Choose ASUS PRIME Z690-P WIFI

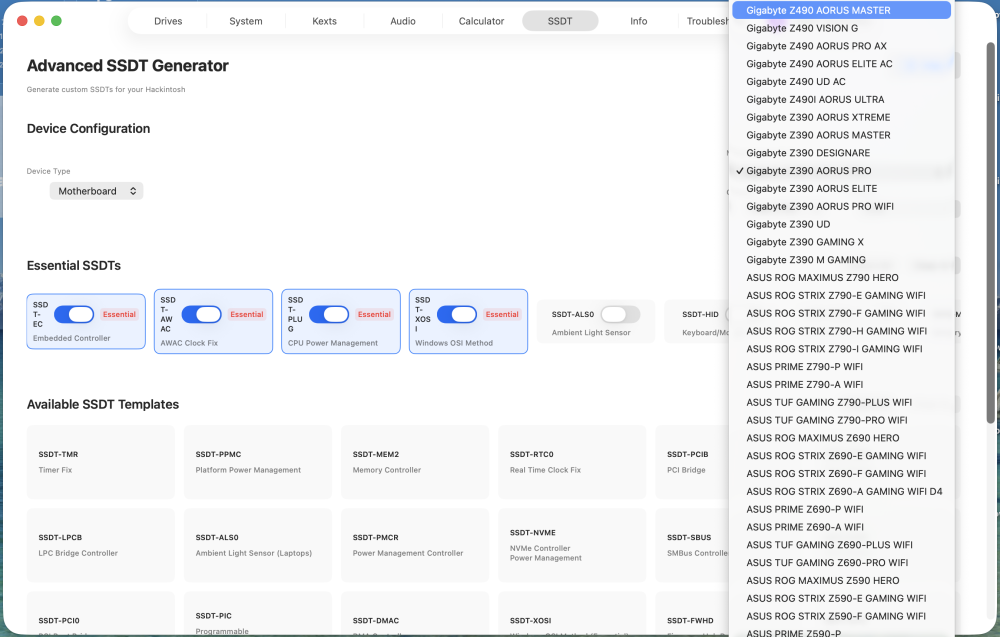841,509
